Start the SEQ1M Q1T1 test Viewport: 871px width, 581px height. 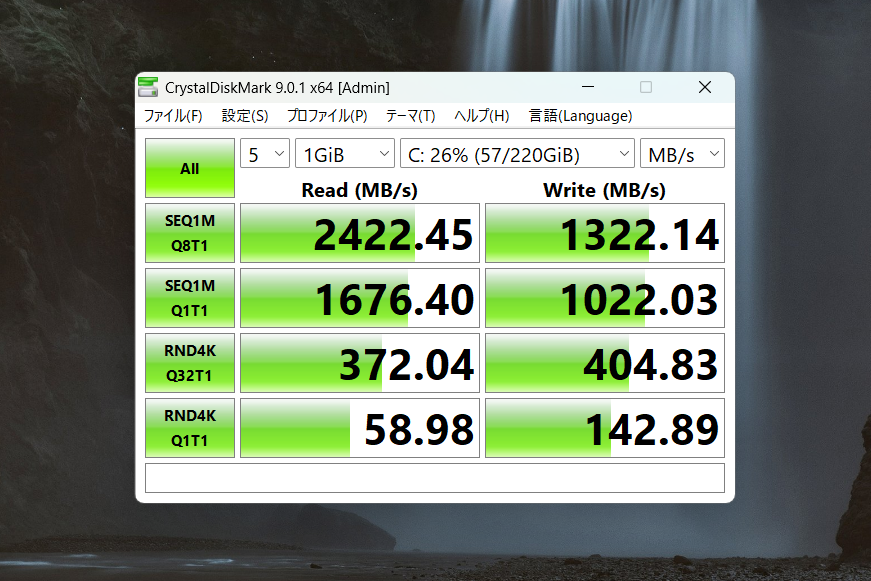pos(190,298)
